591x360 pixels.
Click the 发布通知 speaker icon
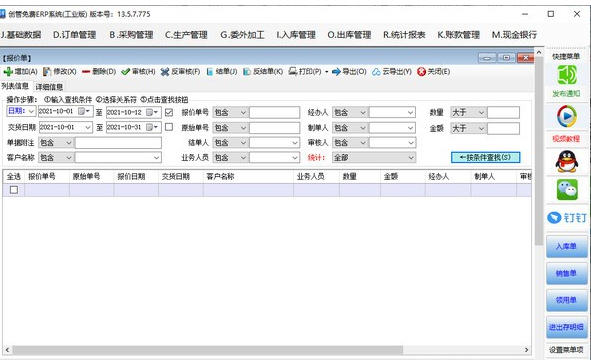(567, 75)
